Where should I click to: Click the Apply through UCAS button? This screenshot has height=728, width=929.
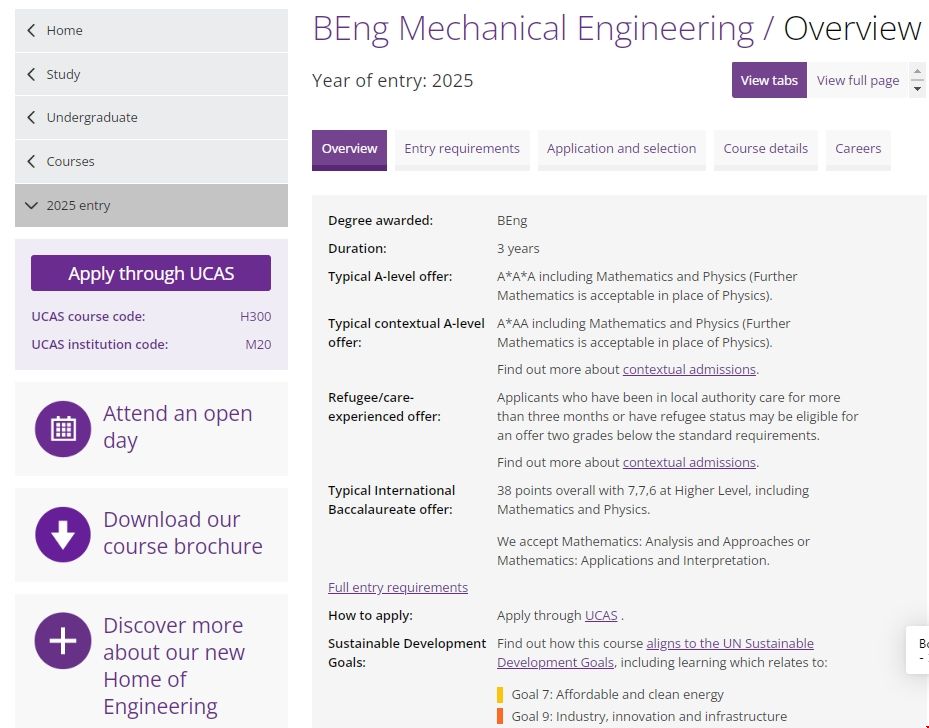coord(151,273)
